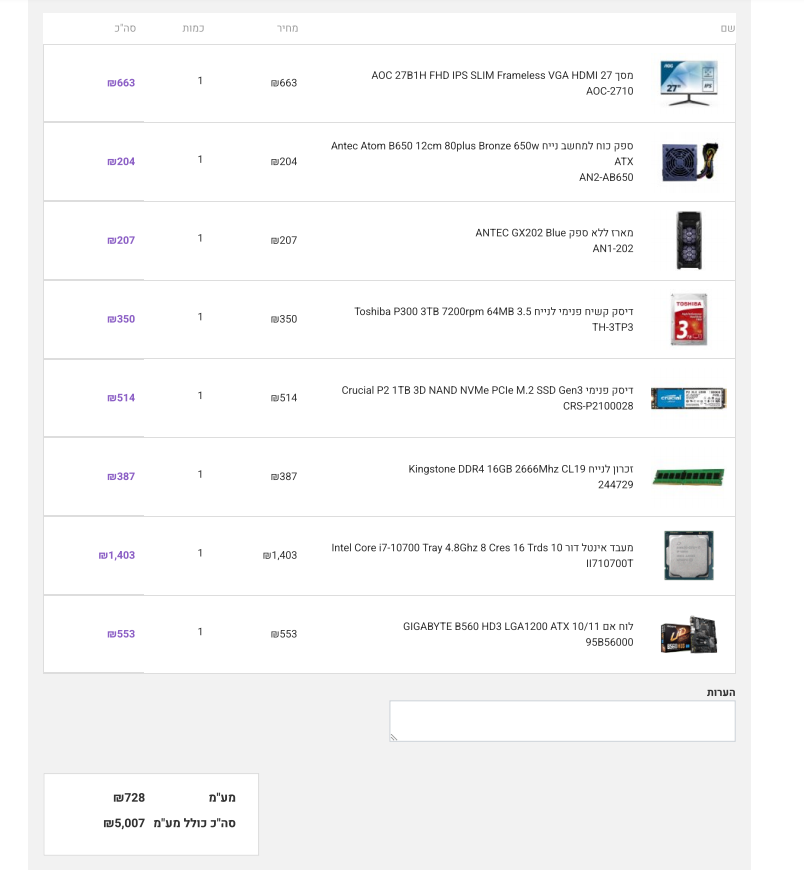The height and width of the screenshot is (870, 804).
Task: Open the Toshiba P300 3TB hard drive thumbnail
Action: click(689, 320)
